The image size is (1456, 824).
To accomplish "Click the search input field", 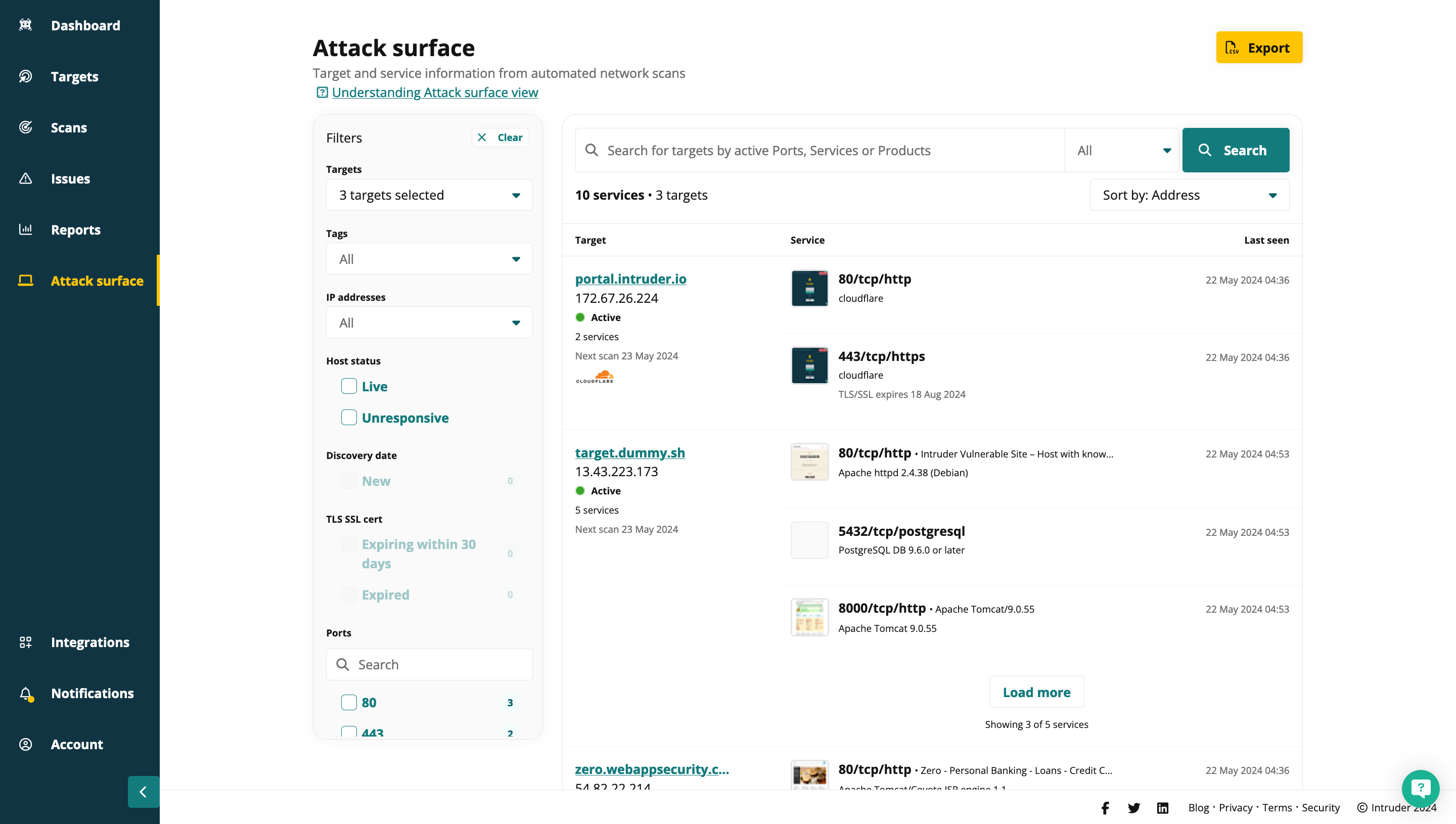I will pyautogui.click(x=821, y=150).
